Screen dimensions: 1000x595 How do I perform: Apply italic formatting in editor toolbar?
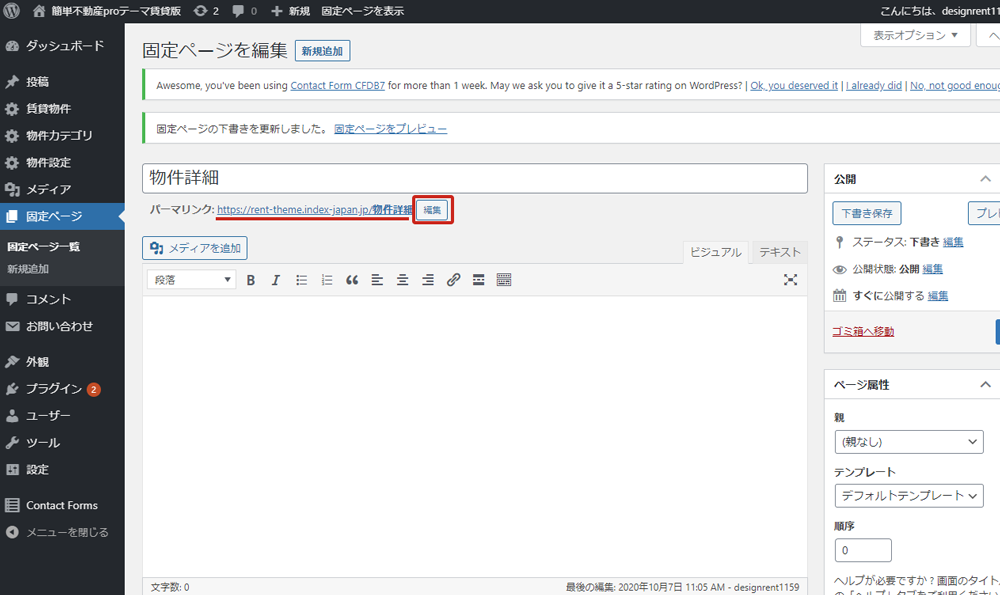point(276,280)
